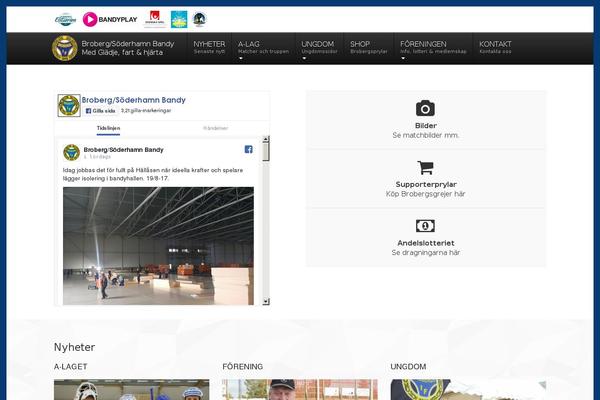Expand the A-LAG menu dropdown arrow
600x400 pixels.
241,58
